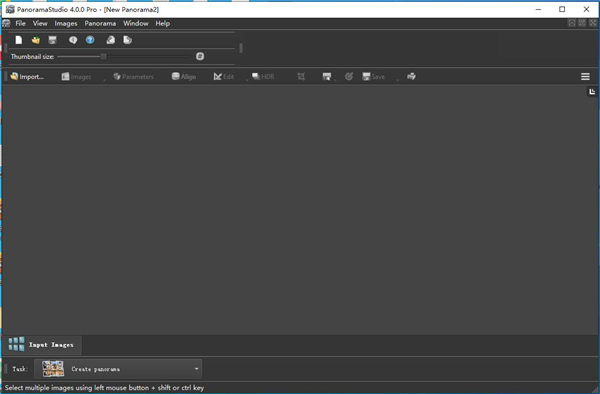Viewport: 600px width, 394px height.
Task: Open the Images menu
Action: click(66, 23)
